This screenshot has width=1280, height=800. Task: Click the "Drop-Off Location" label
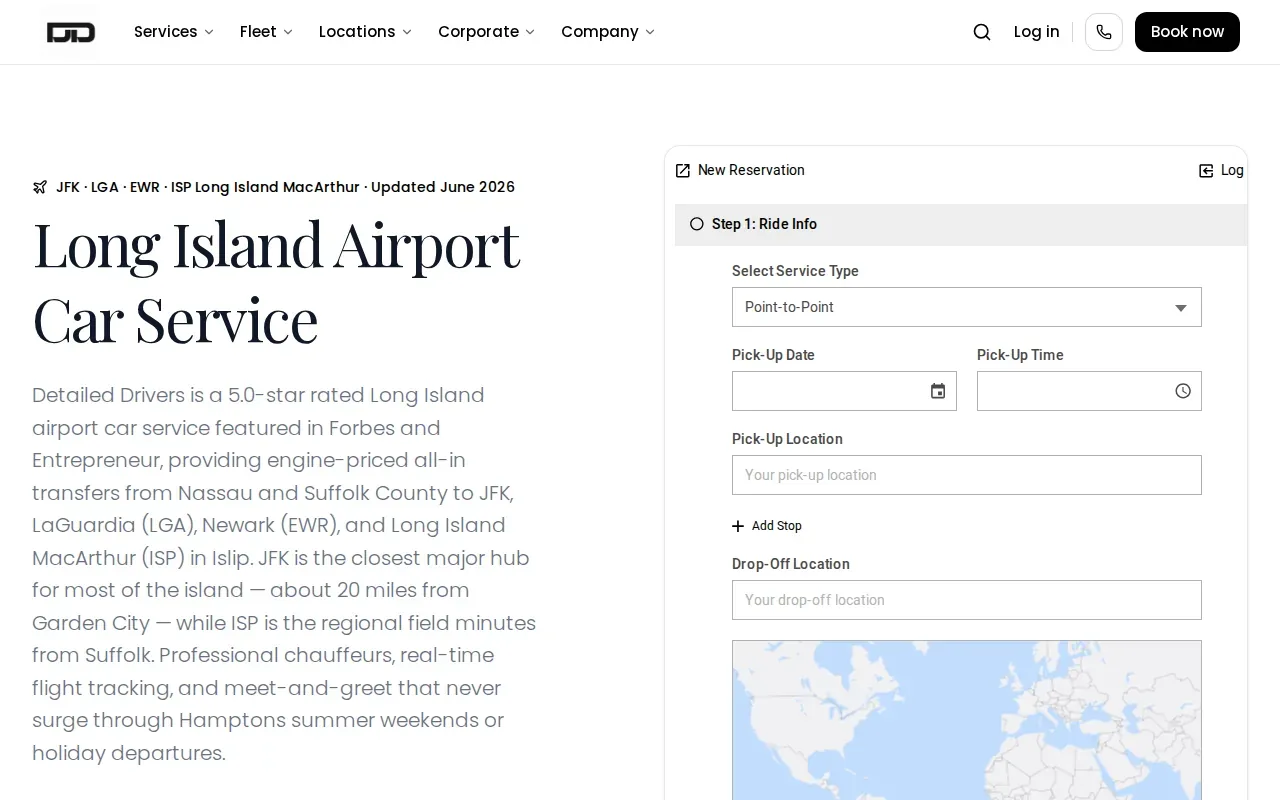[x=791, y=564]
